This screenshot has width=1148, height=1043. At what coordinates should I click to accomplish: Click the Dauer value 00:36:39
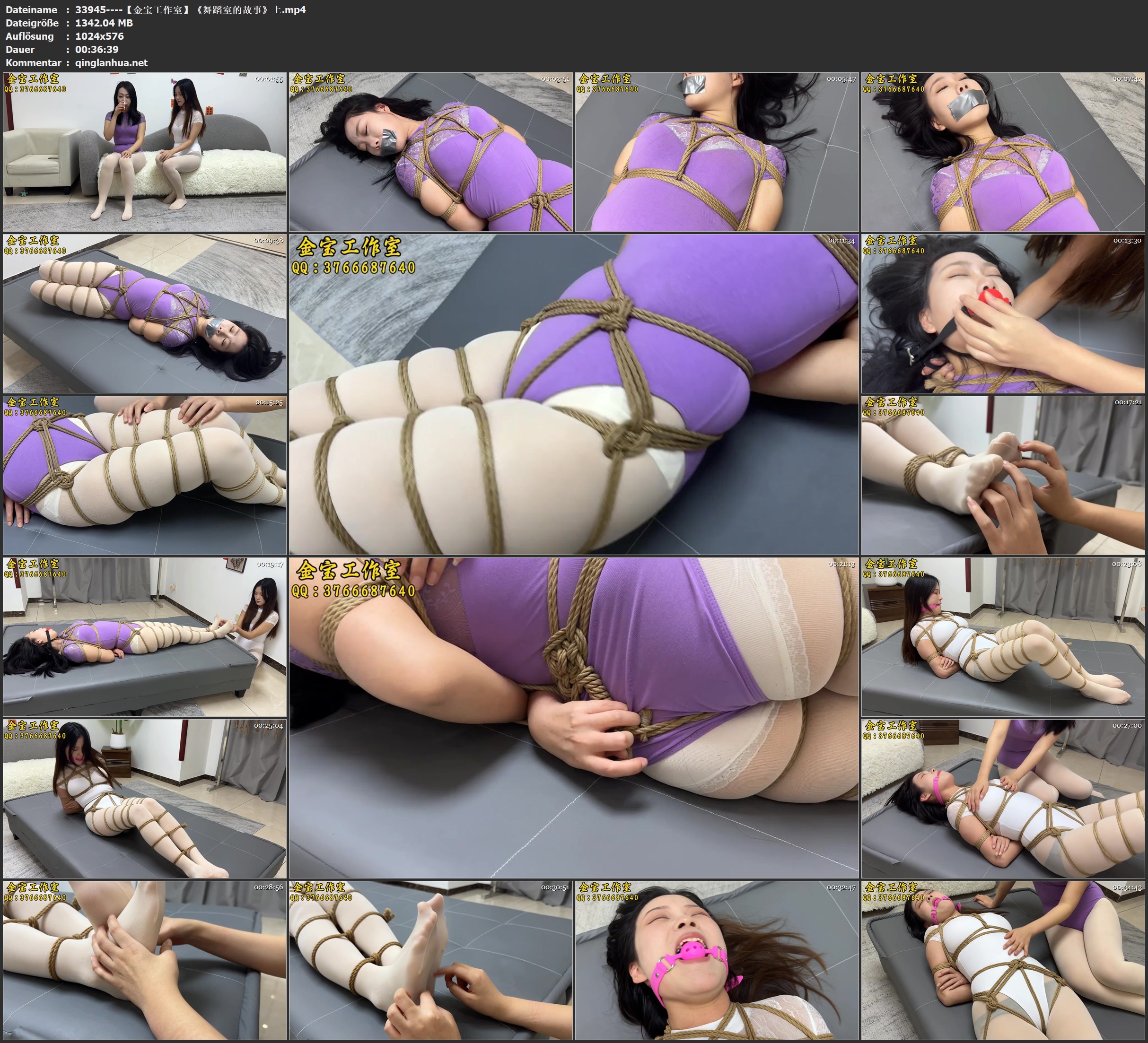(97, 50)
